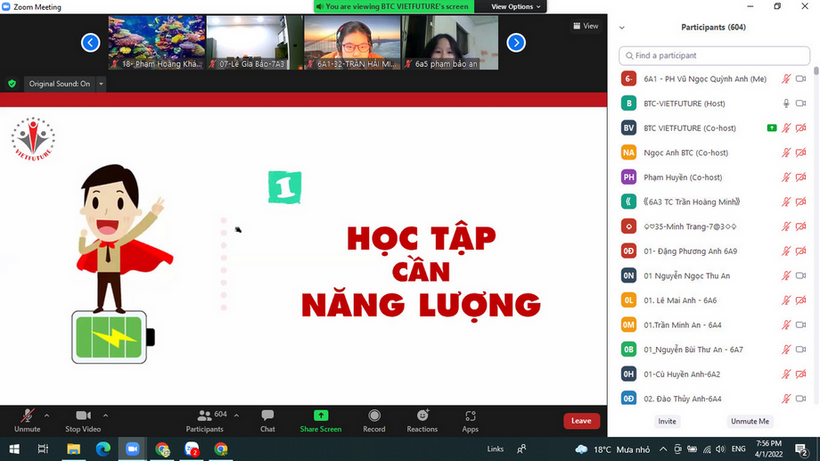Viewport: 820px width, 461px height.
Task: Click the Invite button
Action: click(666, 421)
